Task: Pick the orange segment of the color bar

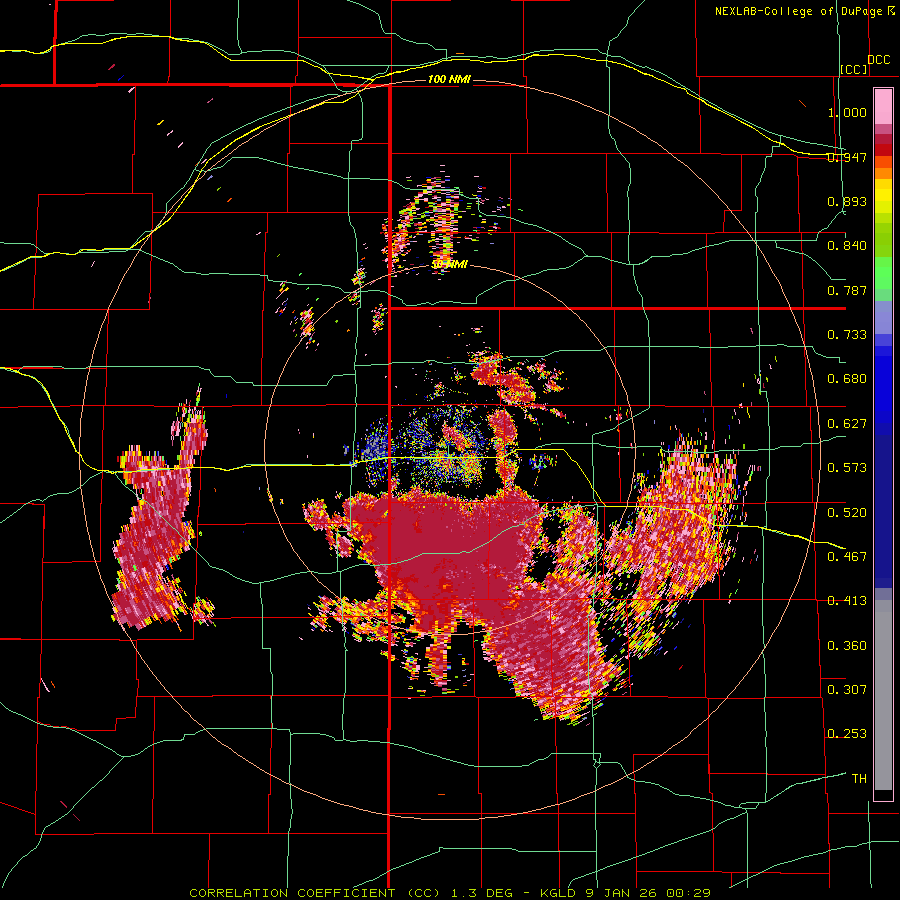Action: [x=883, y=173]
